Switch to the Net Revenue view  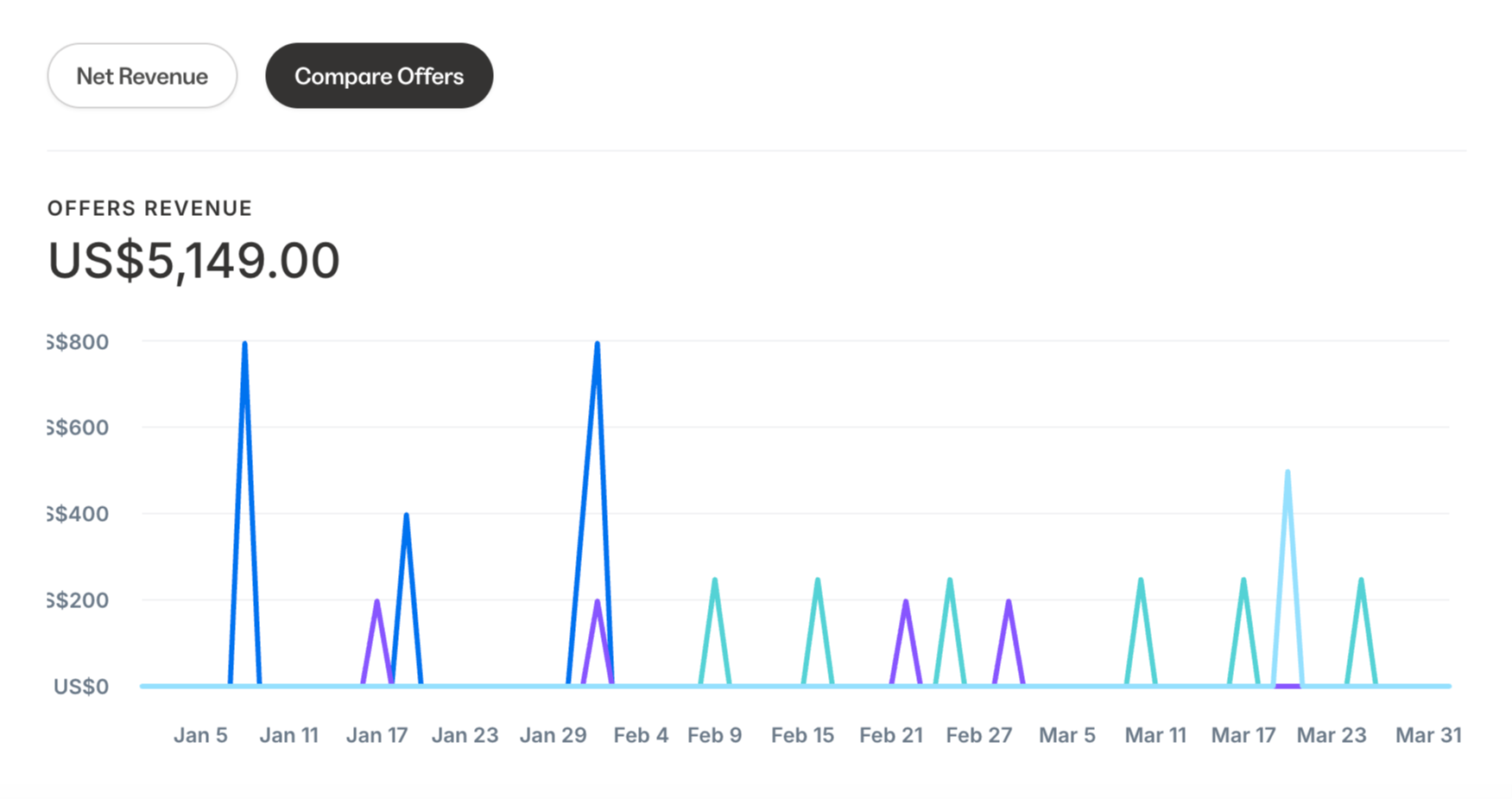142,76
